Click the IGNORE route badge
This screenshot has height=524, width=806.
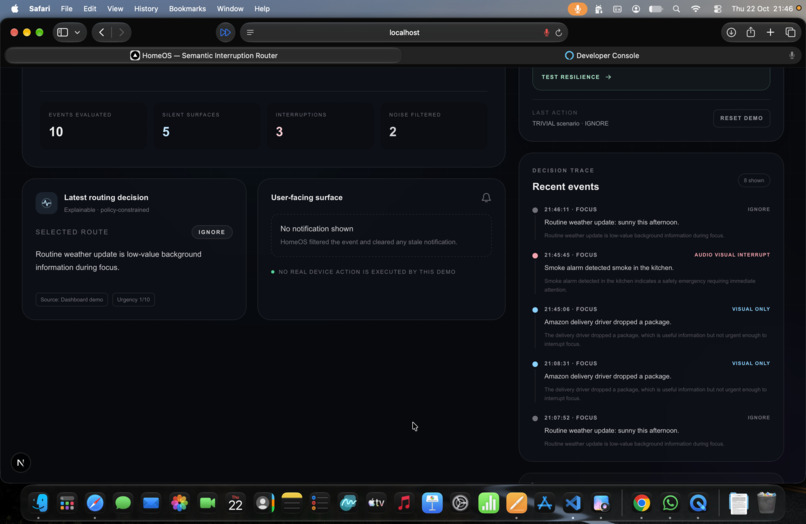[212, 232]
